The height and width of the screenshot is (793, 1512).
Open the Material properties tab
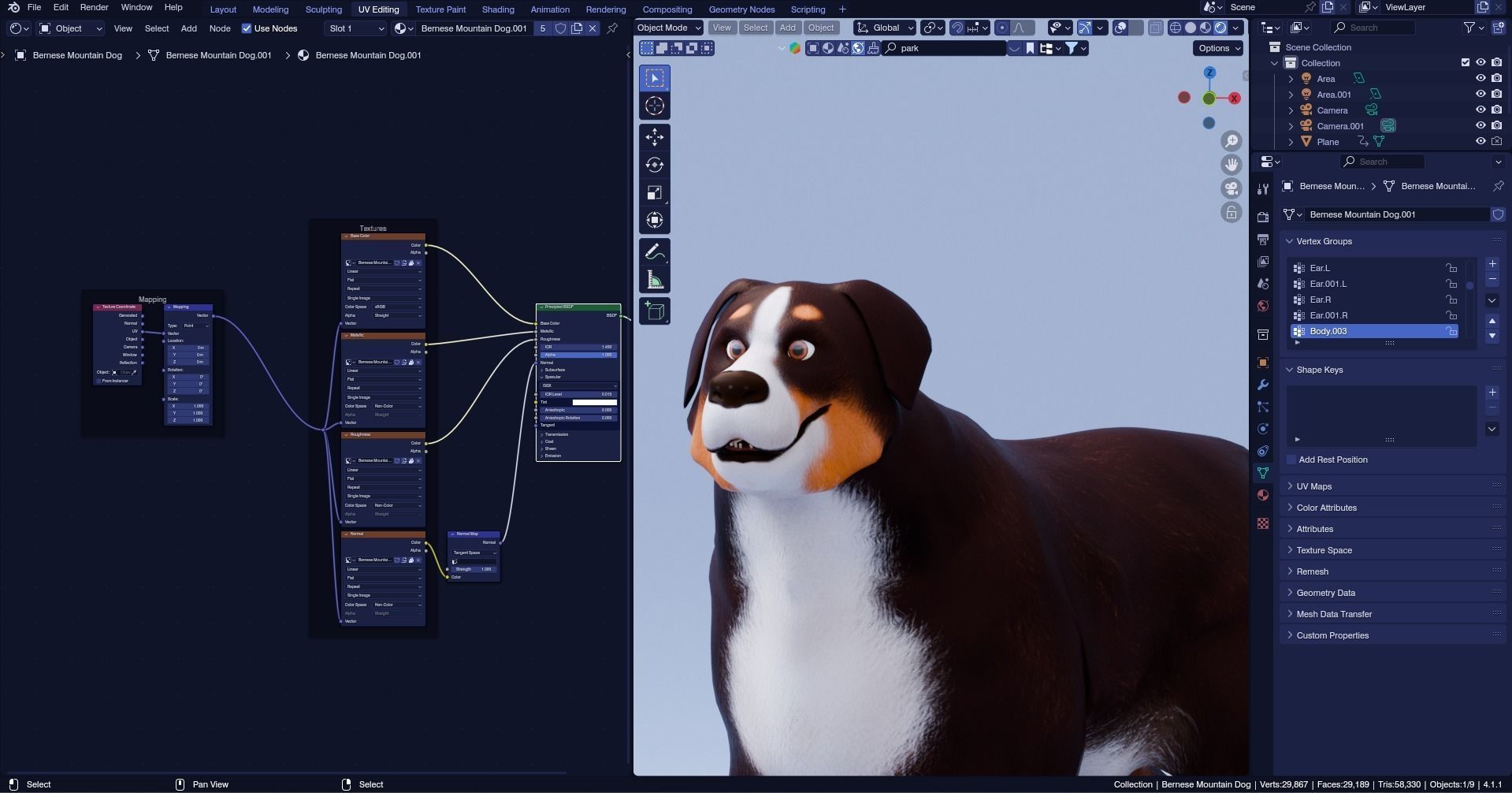1263,495
